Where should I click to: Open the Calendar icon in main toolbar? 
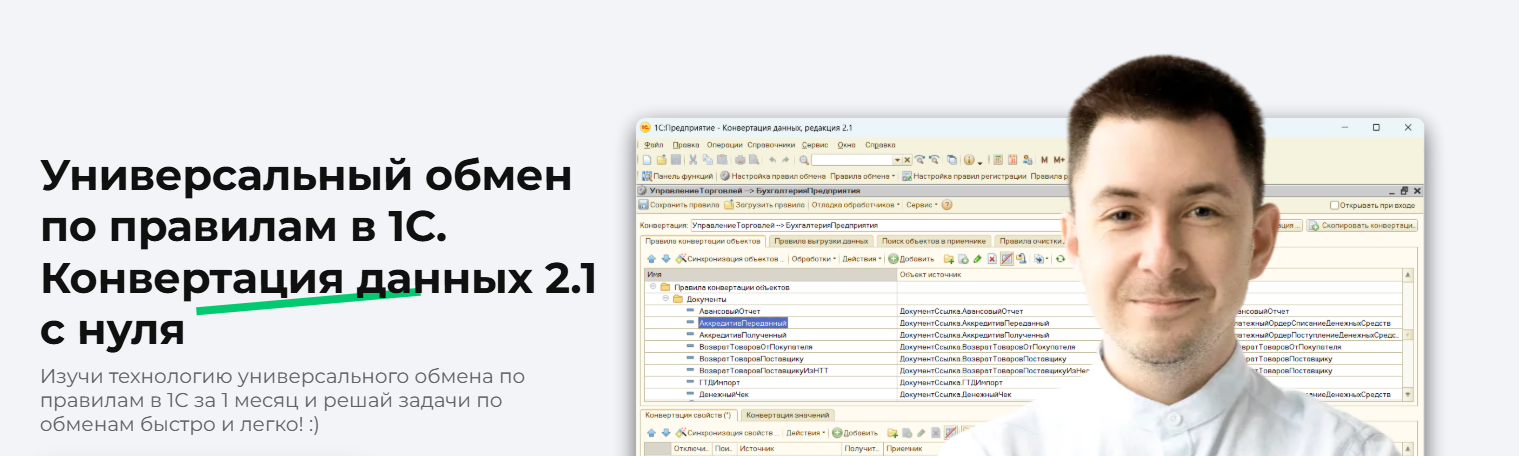(1012, 160)
